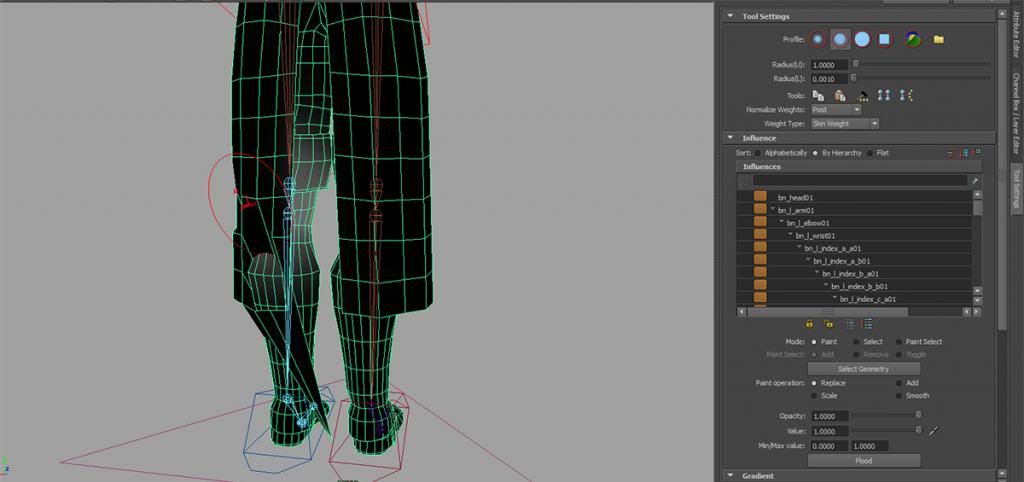
Task: Collapse the bn_l_arm01 joint hierarchy
Action: pos(772,210)
